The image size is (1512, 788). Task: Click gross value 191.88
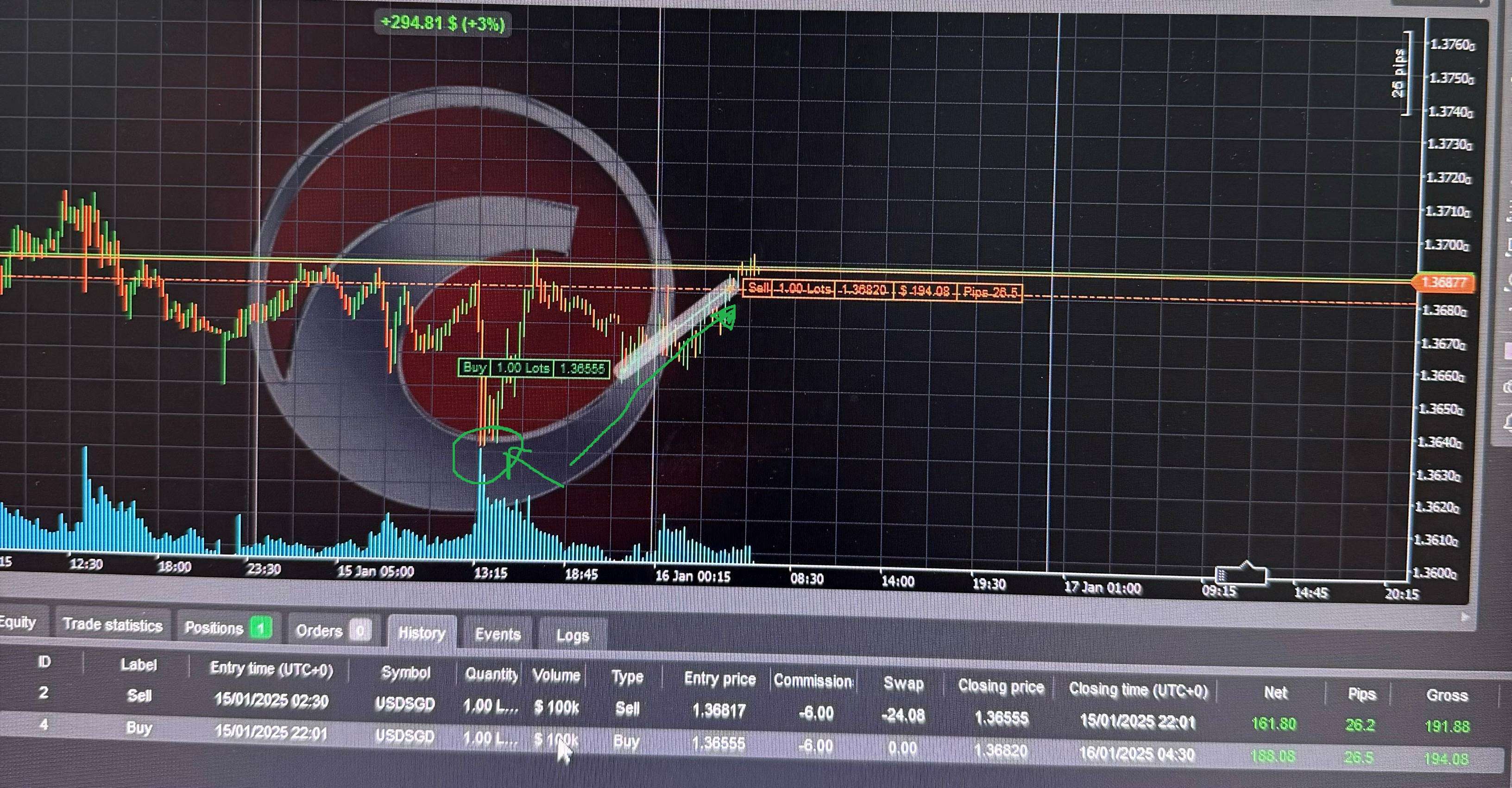pyautogui.click(x=1447, y=726)
